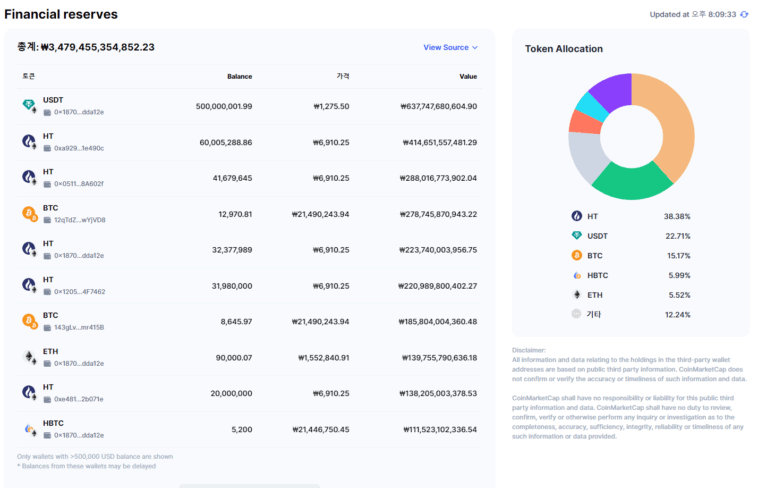The height and width of the screenshot is (488, 758).
Task: Click the HBTC token icon in the table
Action: [x=29, y=429]
